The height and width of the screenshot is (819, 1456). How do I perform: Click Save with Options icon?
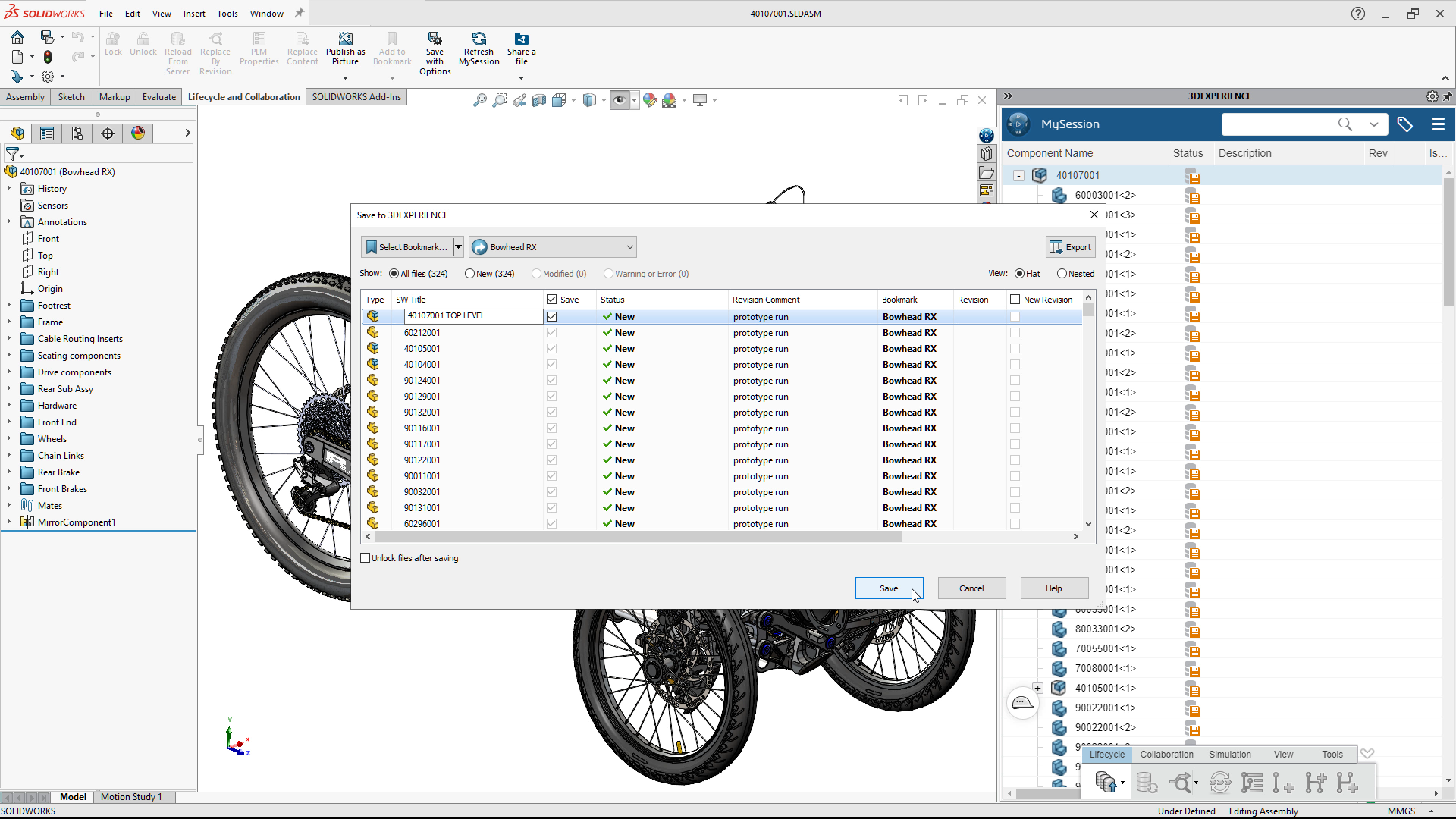click(435, 39)
